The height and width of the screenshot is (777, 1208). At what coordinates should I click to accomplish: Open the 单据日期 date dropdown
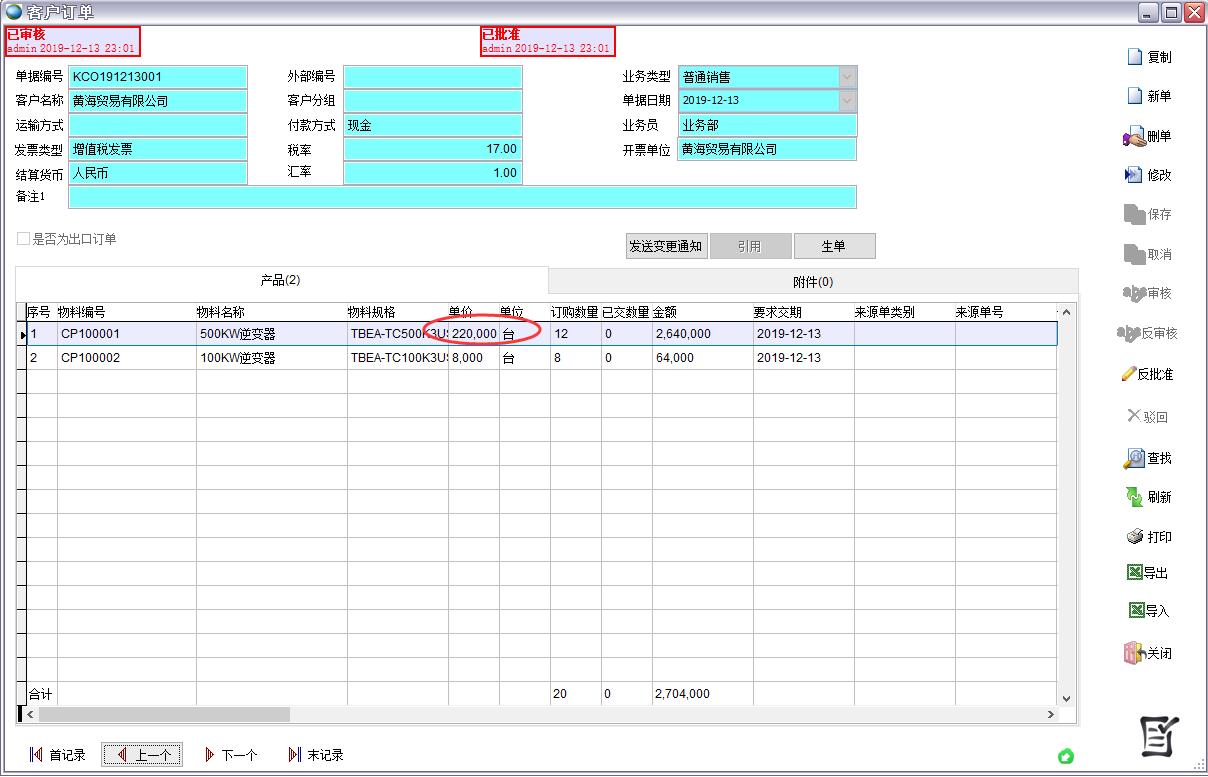(x=848, y=101)
